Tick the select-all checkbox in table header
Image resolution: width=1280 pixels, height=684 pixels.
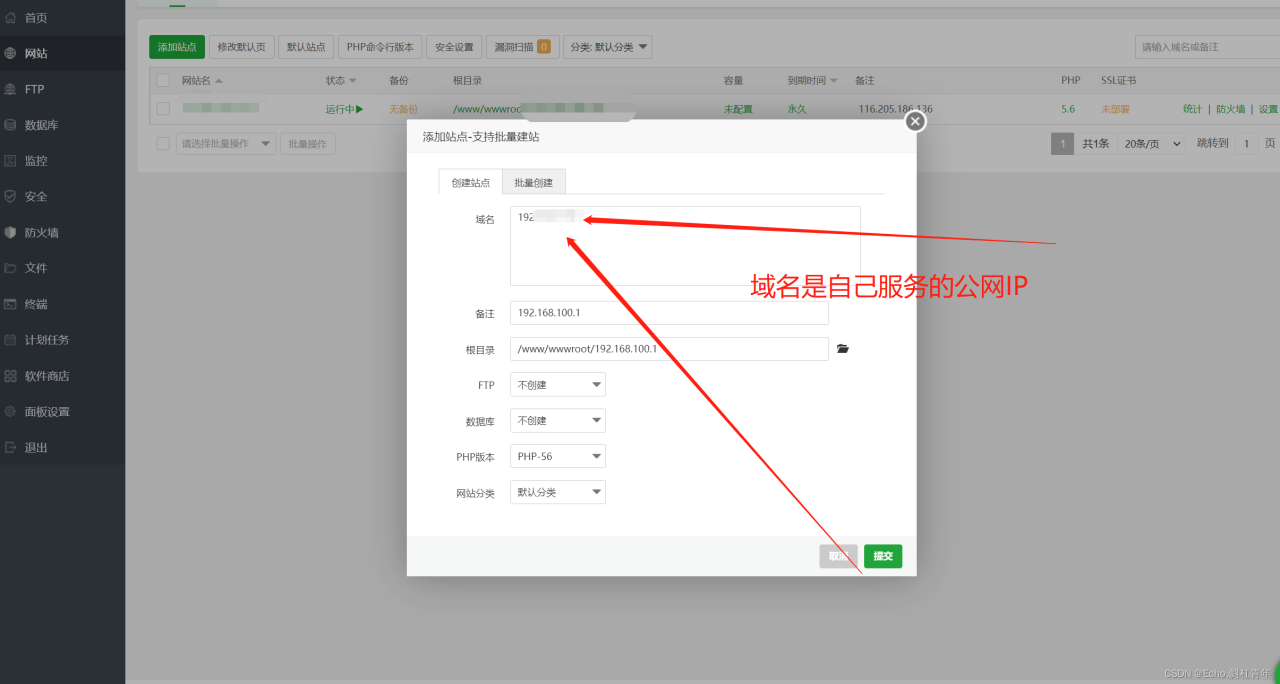163,80
